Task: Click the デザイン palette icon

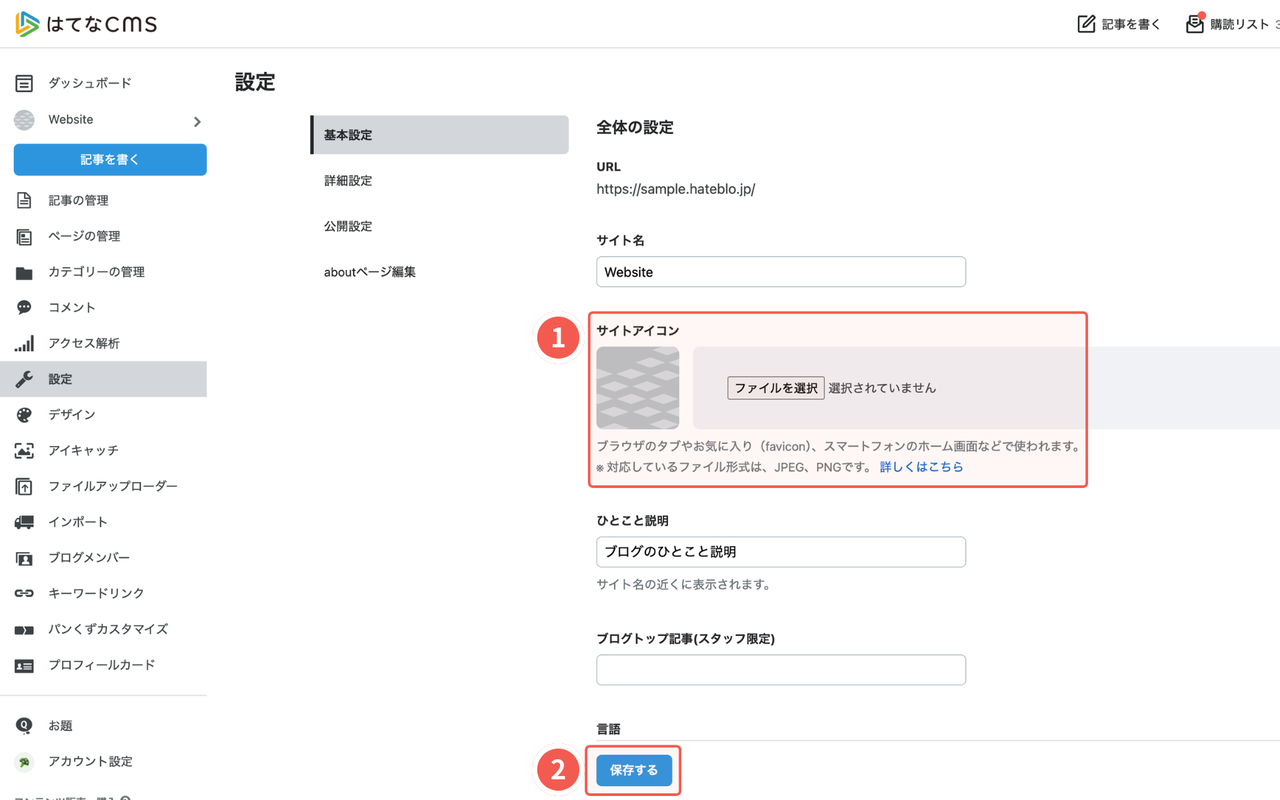Action: pos(24,414)
